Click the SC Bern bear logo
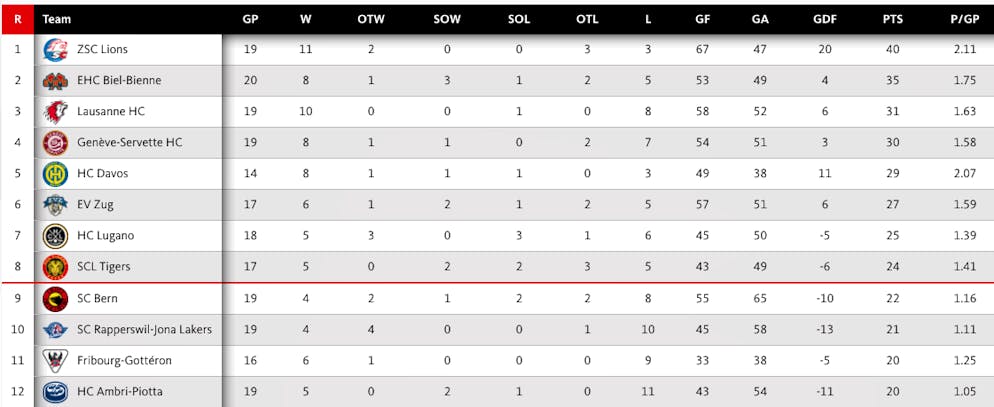 click(55, 299)
